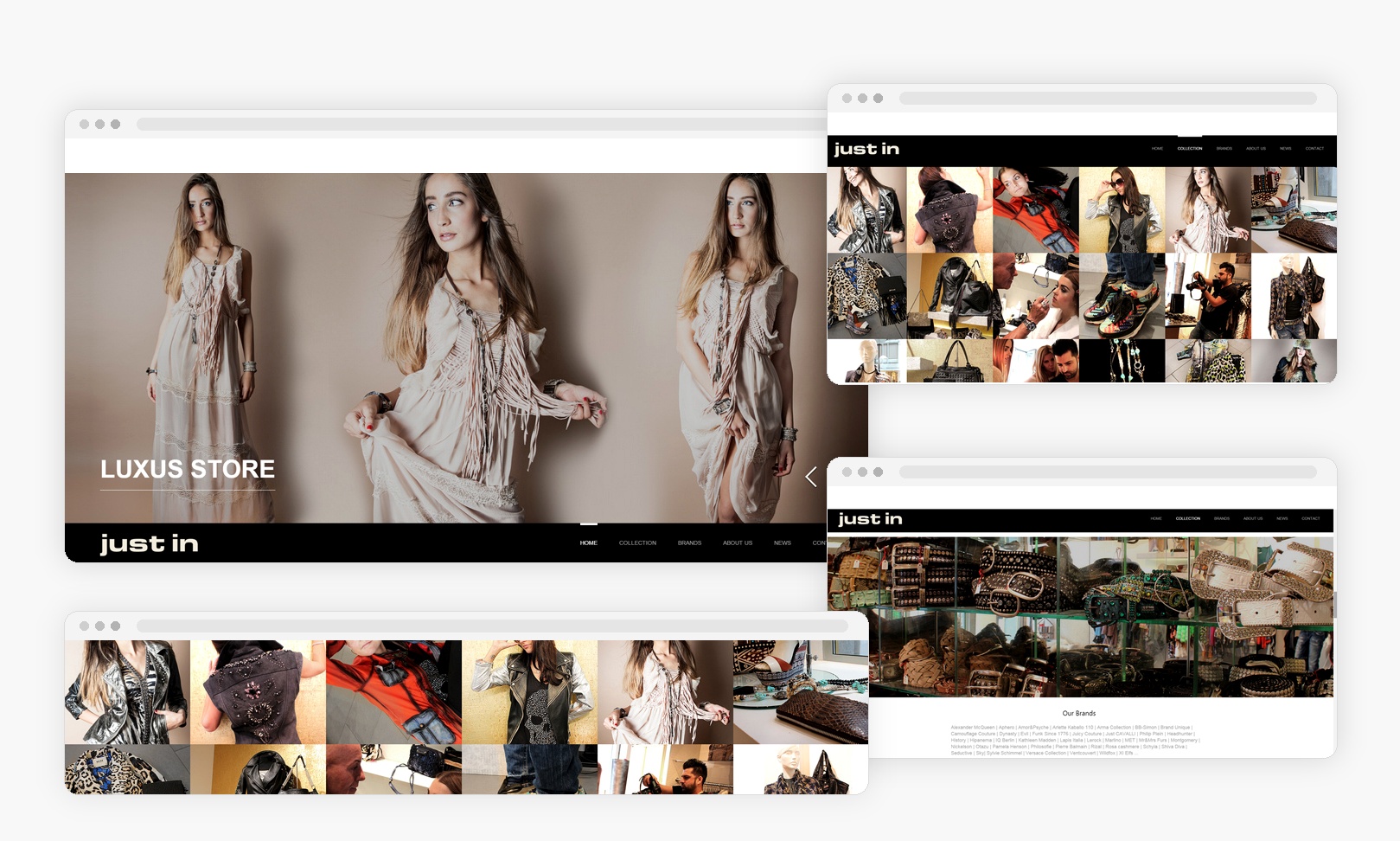The image size is (1400, 841).
Task: Click the address bar of the top-right window
Action: [1108, 99]
